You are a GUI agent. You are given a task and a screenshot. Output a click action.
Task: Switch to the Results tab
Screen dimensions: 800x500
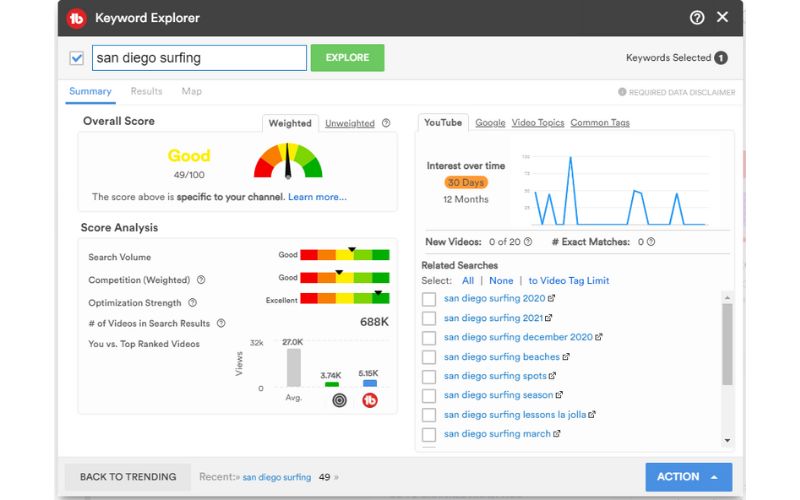[146, 91]
